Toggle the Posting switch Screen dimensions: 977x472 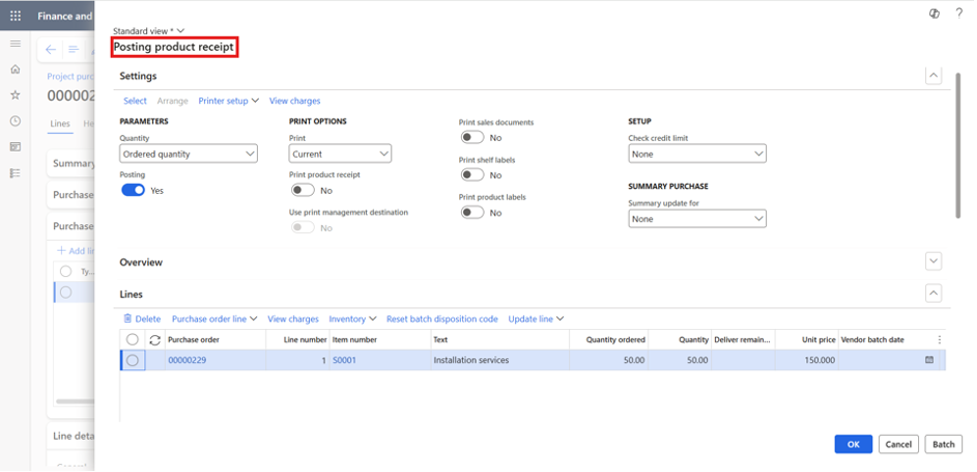[133, 191]
